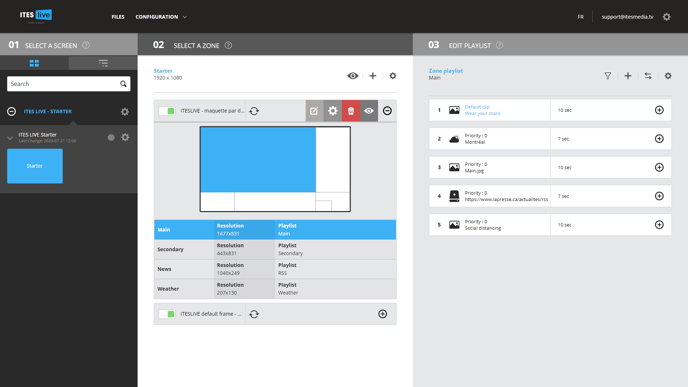
Task: Expand the ITESLIVE default frame section
Action: pos(383,314)
